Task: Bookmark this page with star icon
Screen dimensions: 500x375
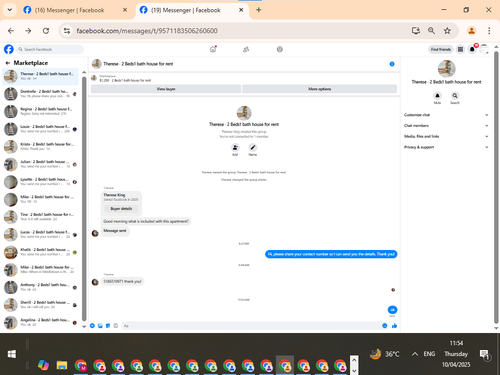Action: click(447, 31)
